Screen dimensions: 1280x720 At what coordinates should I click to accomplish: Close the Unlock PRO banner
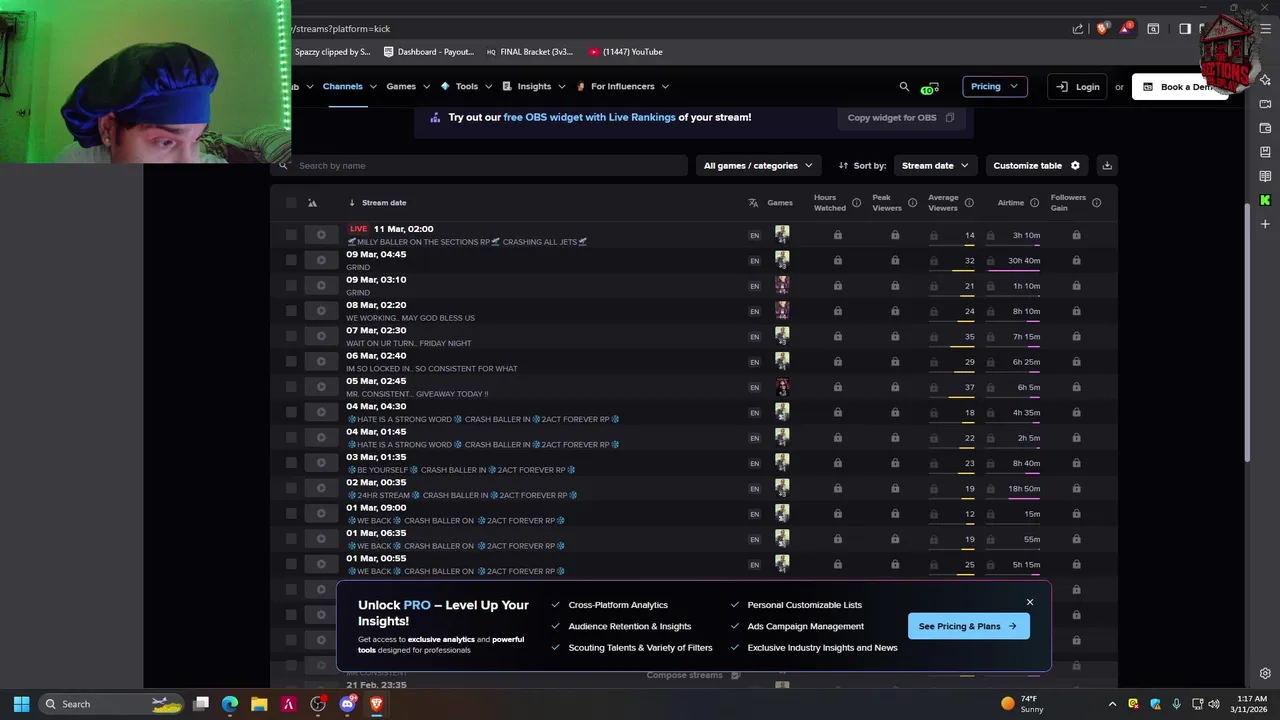tap(1029, 602)
